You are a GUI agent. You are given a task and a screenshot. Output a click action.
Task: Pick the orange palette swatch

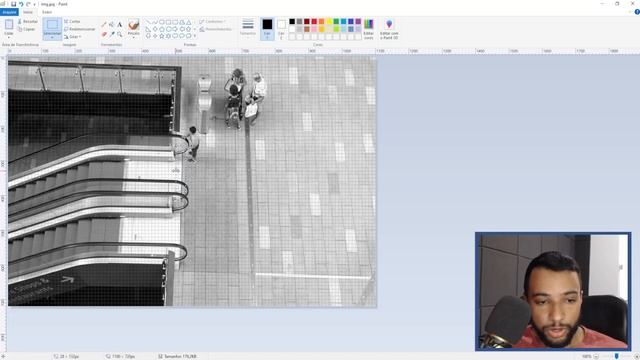pos(322,22)
